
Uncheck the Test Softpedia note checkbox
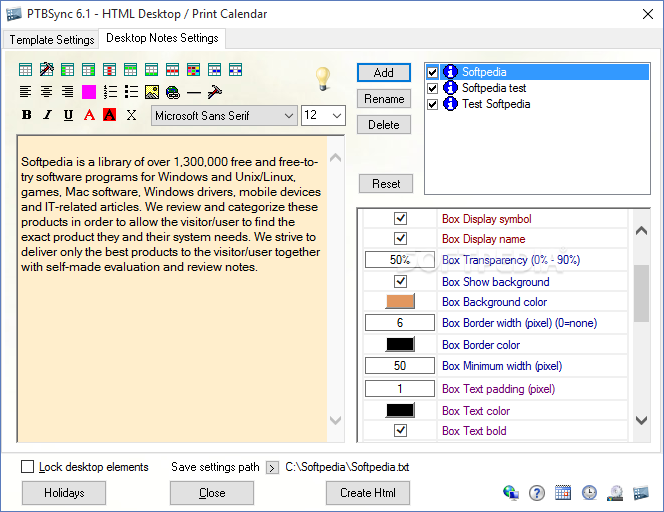point(432,104)
